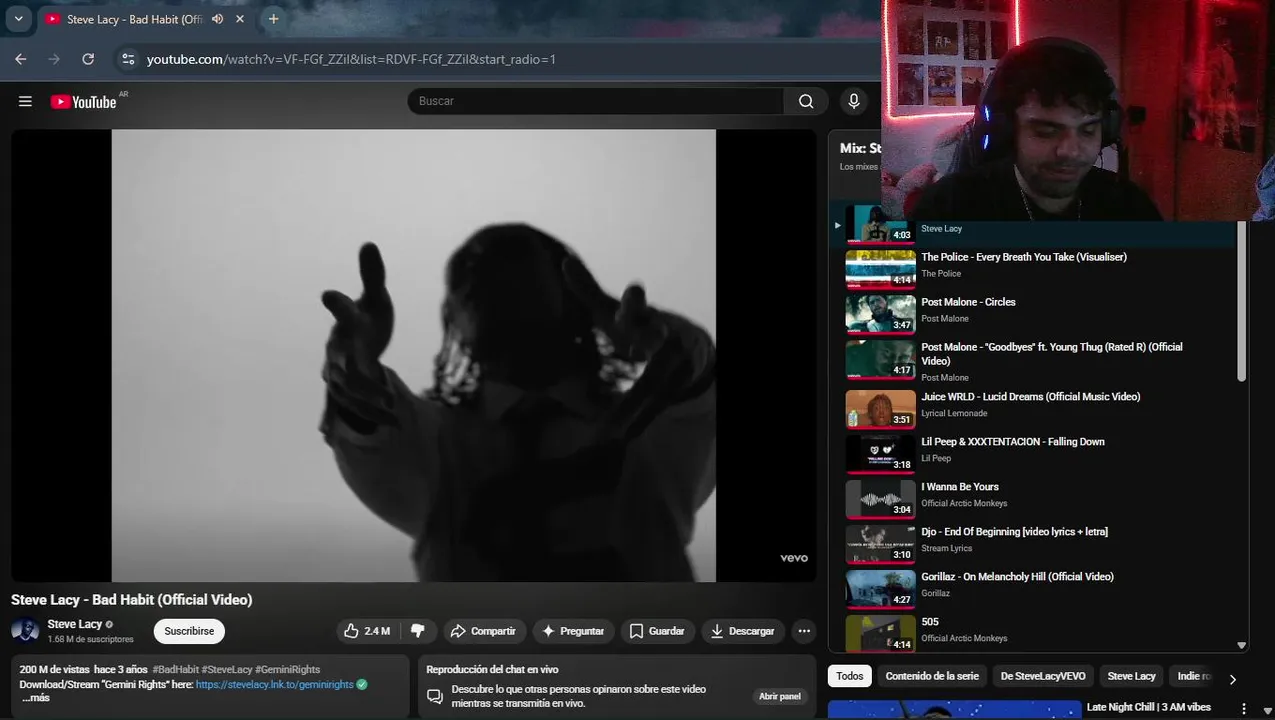Open more actions three-dot menu
The height and width of the screenshot is (720, 1275).
804,631
